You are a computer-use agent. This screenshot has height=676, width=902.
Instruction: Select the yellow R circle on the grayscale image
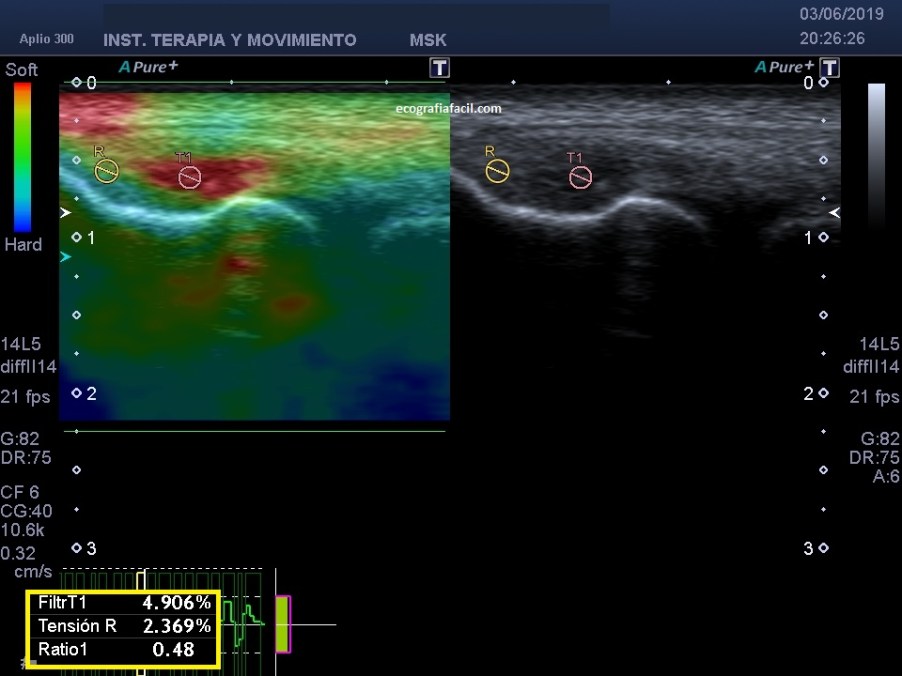tap(497, 171)
